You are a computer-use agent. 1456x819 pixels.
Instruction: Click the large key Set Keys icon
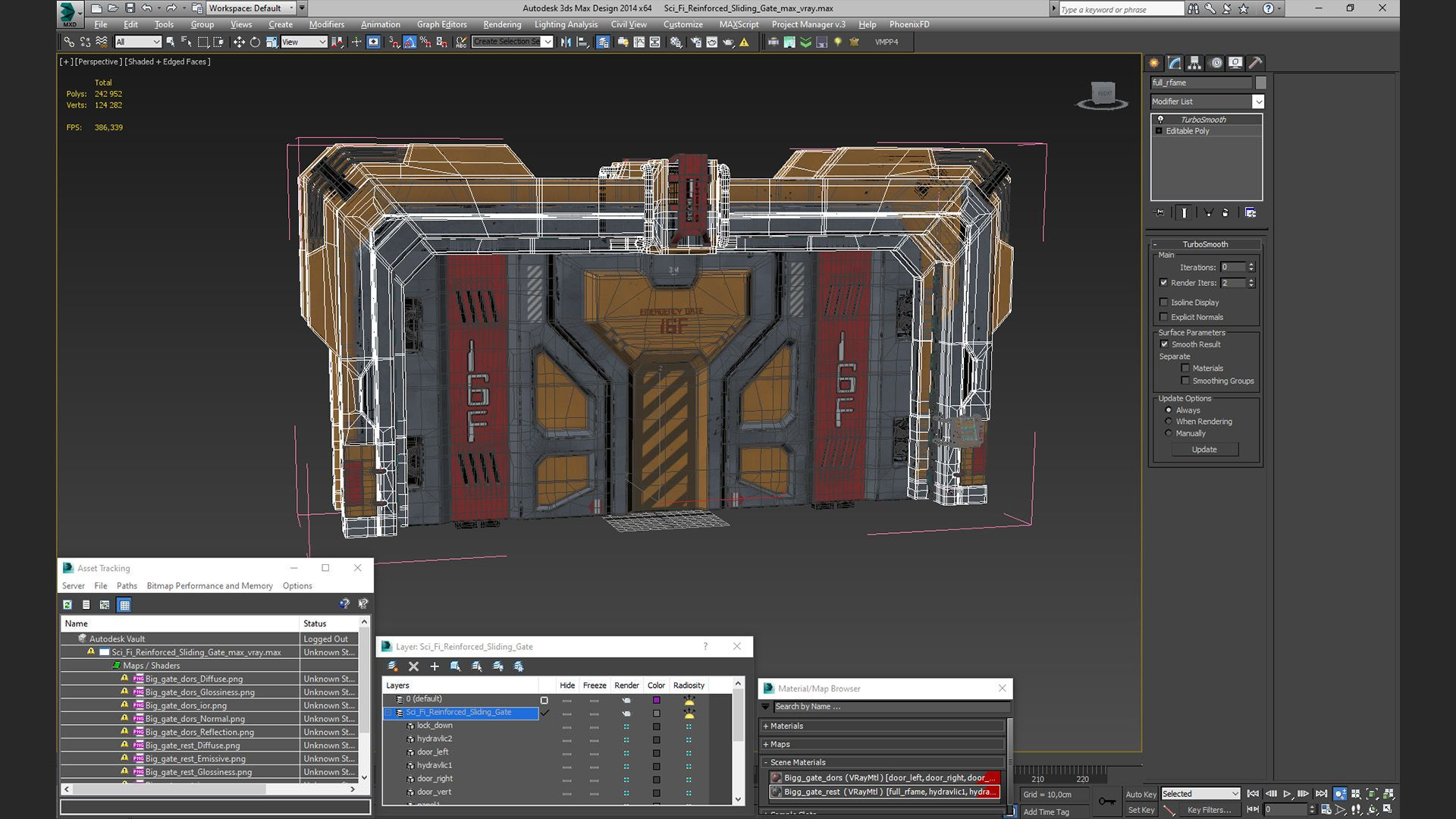click(x=1106, y=802)
